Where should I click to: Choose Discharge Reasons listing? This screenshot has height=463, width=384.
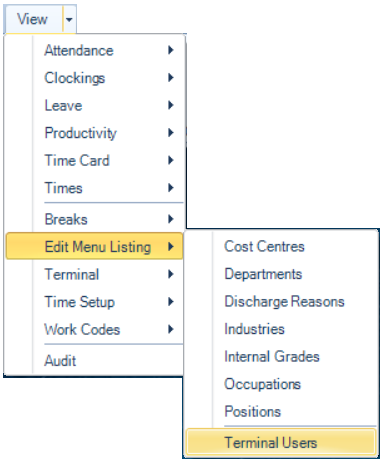coord(281,302)
